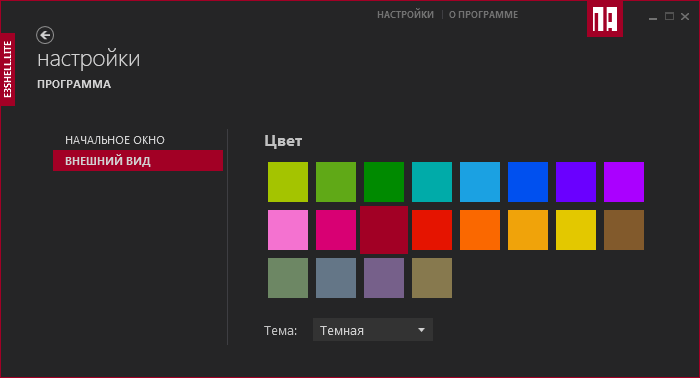Open the Тема dropdown showing Темная
The image size is (700, 378).
point(373,330)
